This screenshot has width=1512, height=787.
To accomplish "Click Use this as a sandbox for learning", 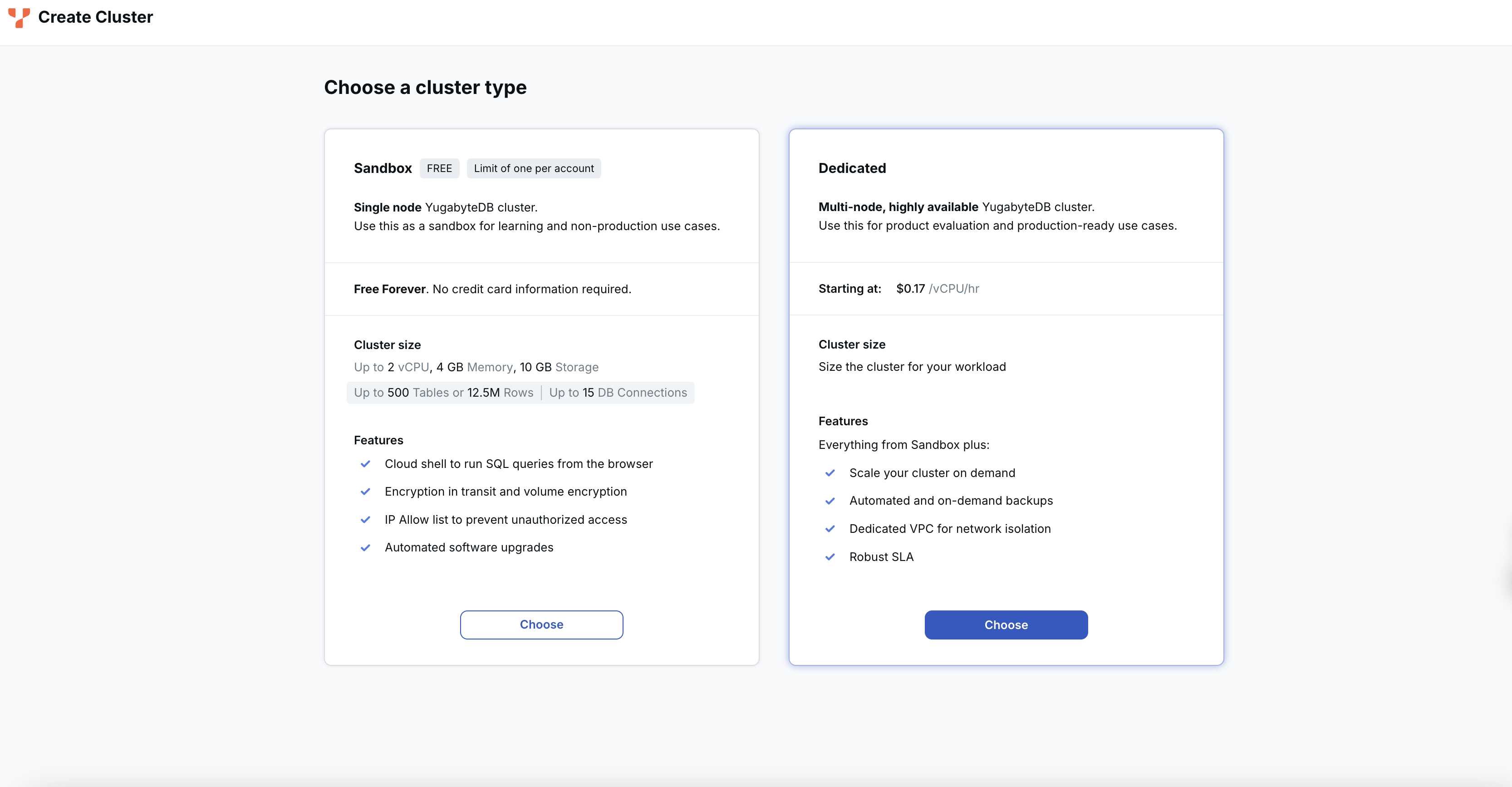I will [536, 226].
